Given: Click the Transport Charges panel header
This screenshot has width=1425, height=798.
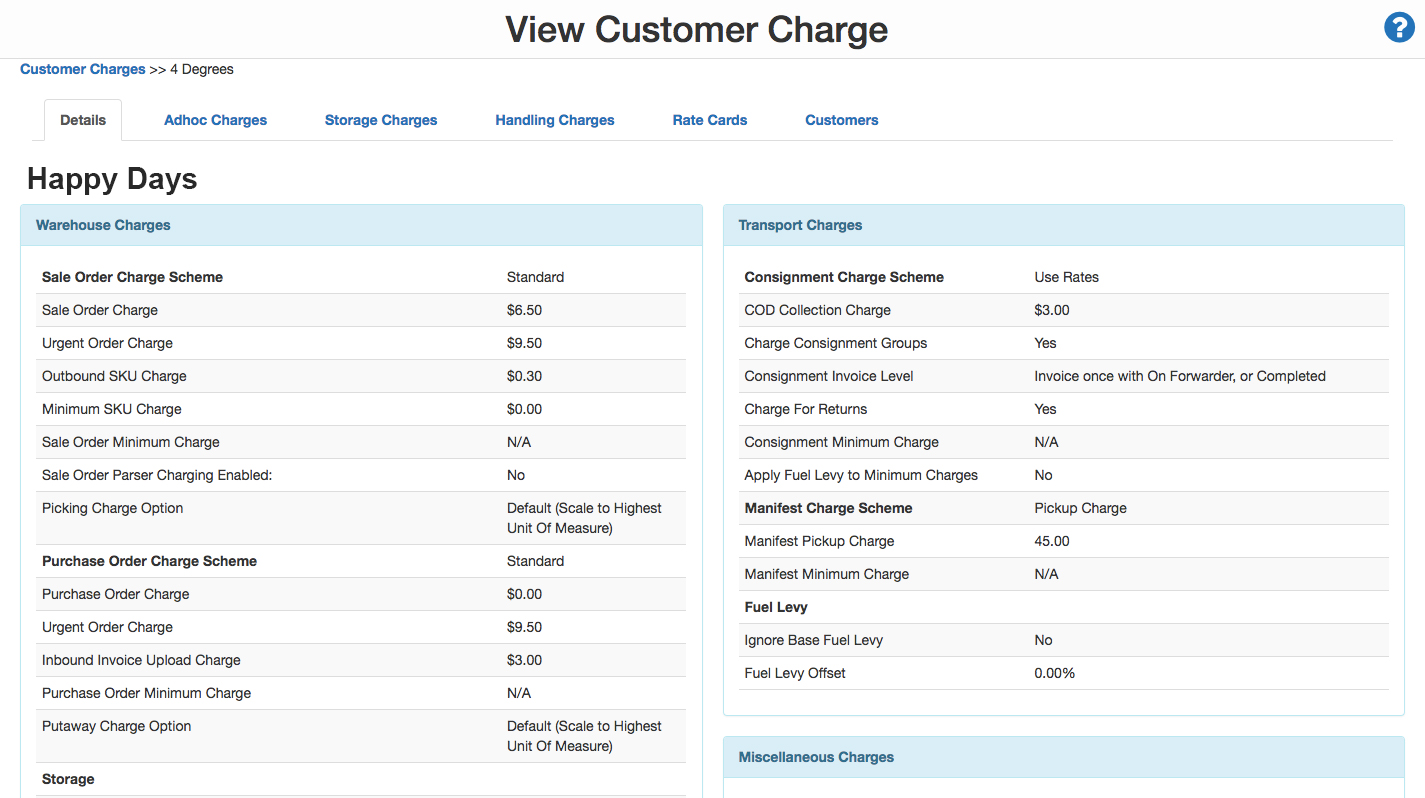Looking at the screenshot, I should (800, 225).
